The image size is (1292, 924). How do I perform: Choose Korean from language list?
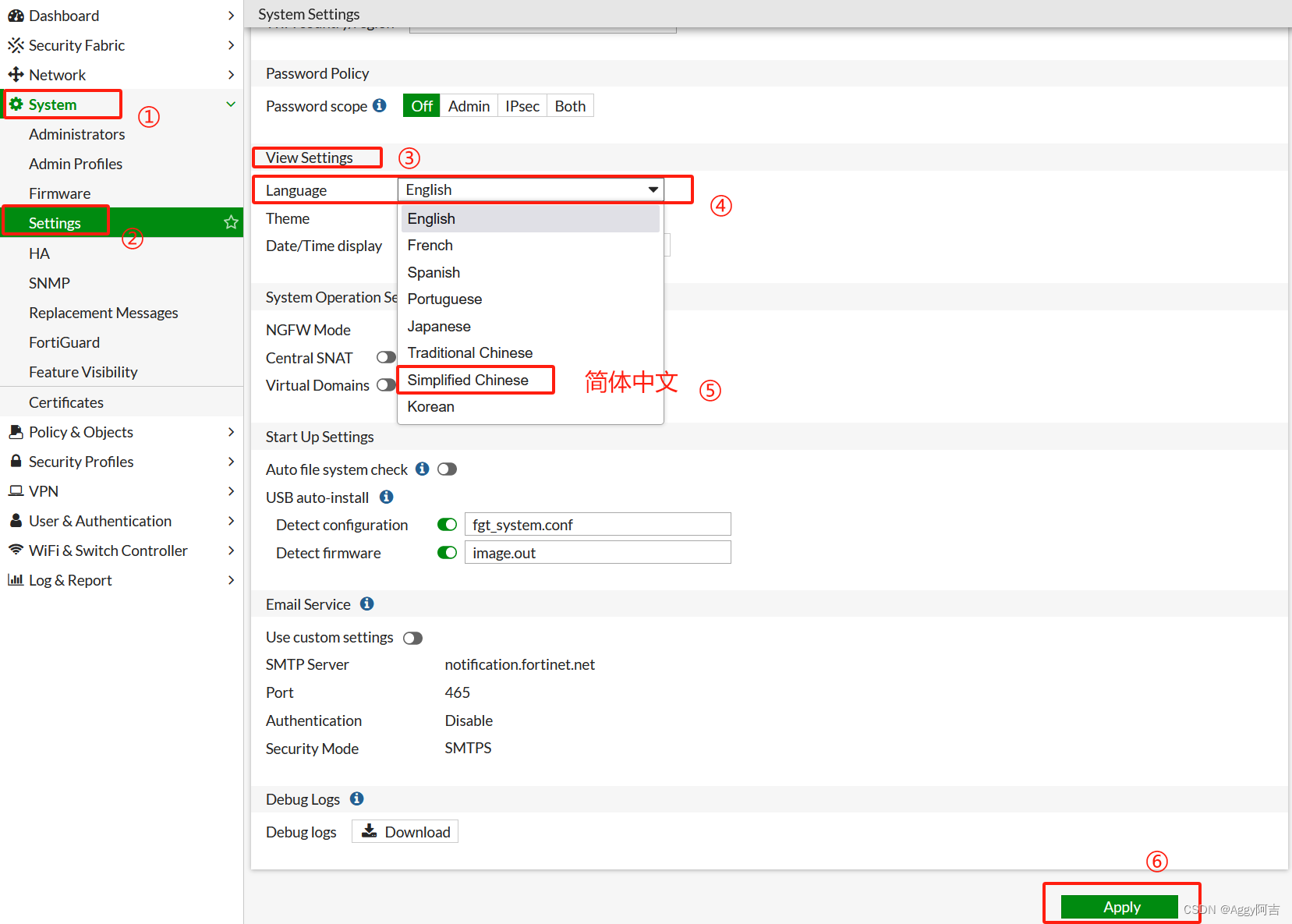click(530, 406)
